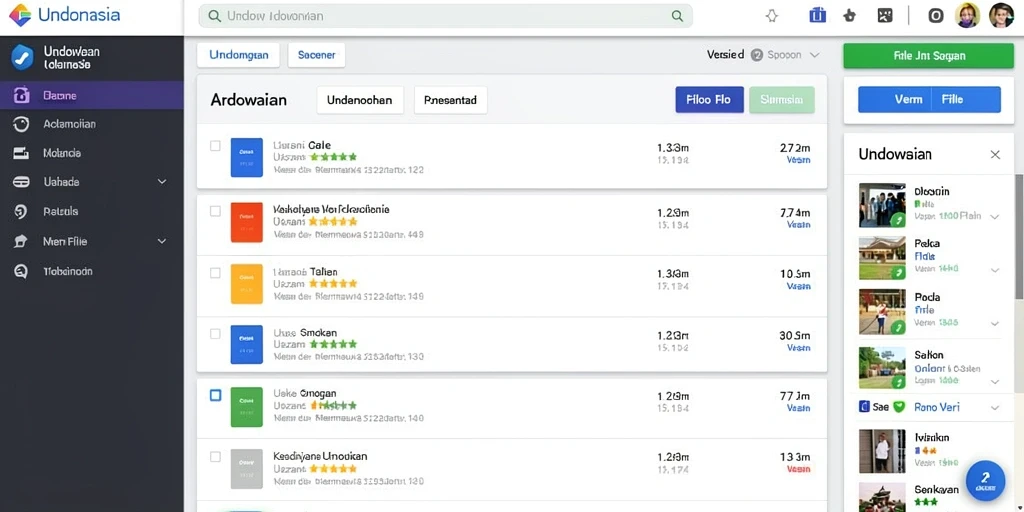Click the blue Filoo Flo button

point(709,100)
